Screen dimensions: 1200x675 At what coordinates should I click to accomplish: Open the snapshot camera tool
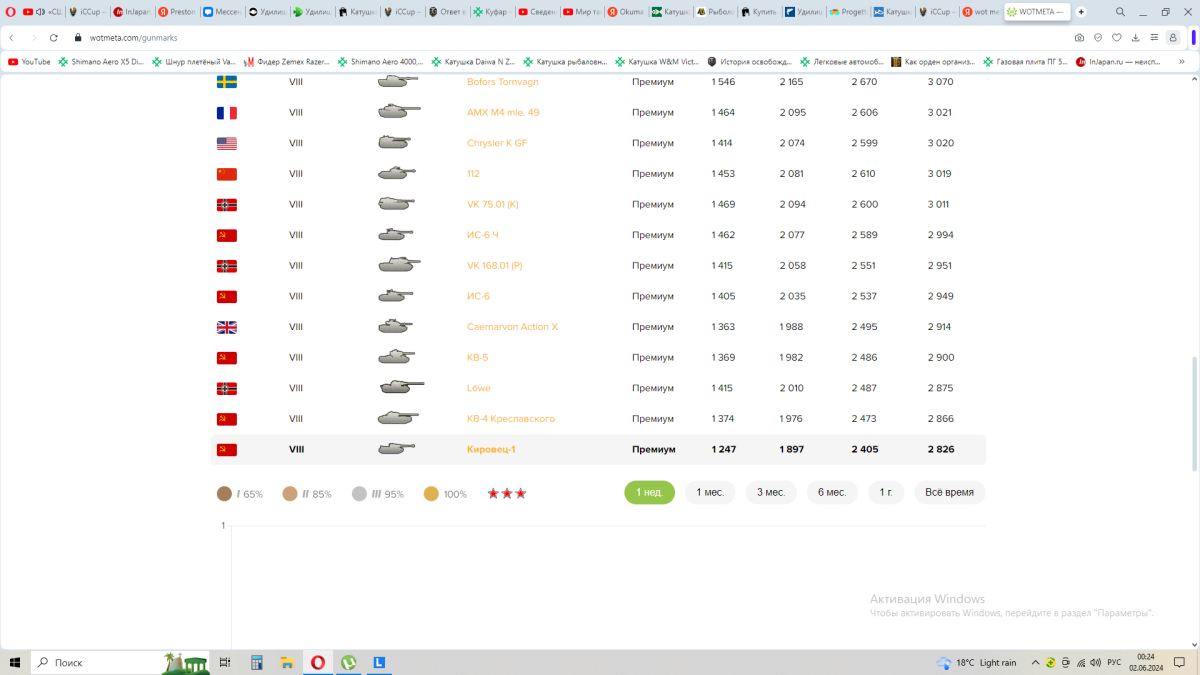tap(1079, 37)
